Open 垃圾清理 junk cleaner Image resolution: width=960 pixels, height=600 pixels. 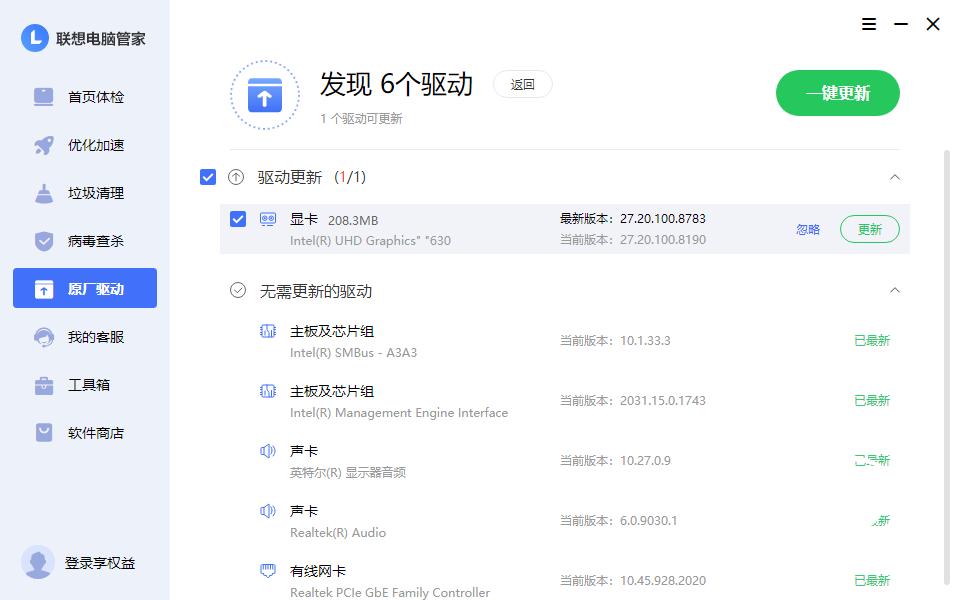[x=96, y=193]
